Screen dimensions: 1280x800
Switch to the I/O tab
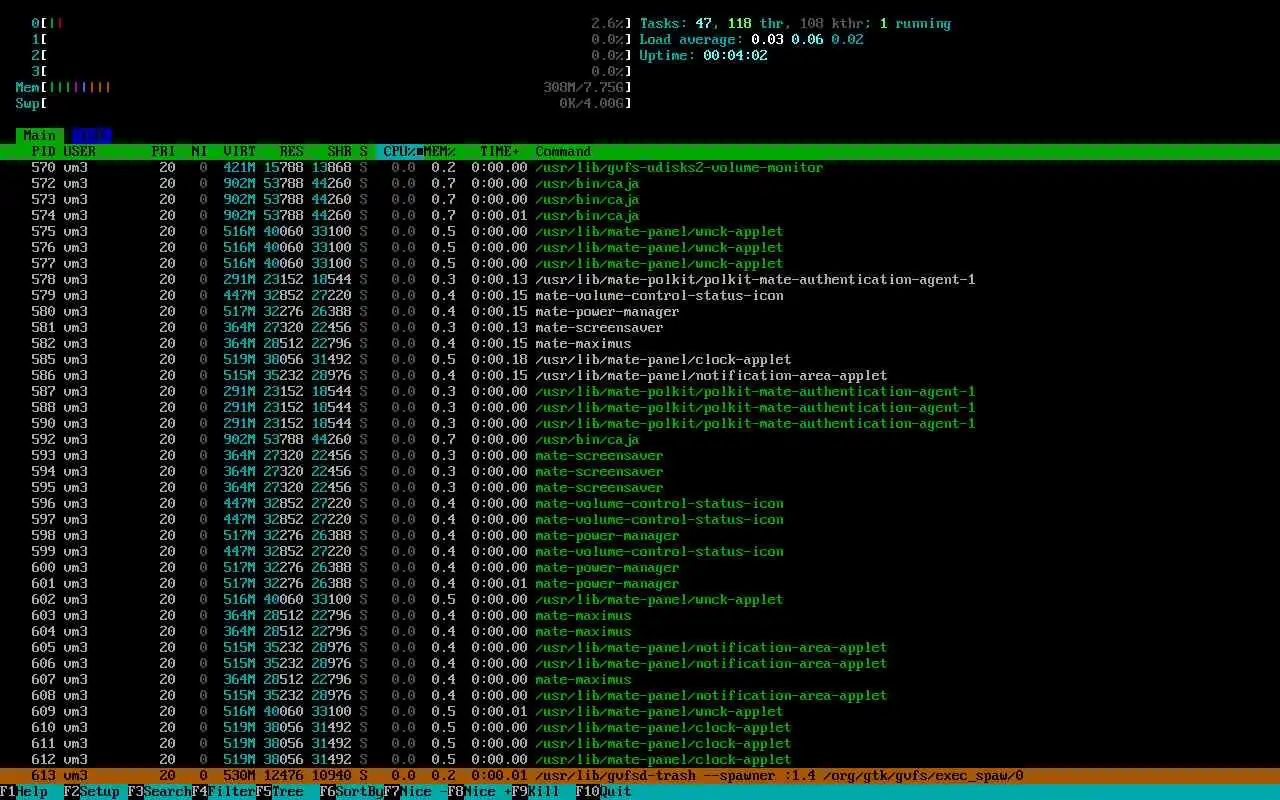pos(91,135)
